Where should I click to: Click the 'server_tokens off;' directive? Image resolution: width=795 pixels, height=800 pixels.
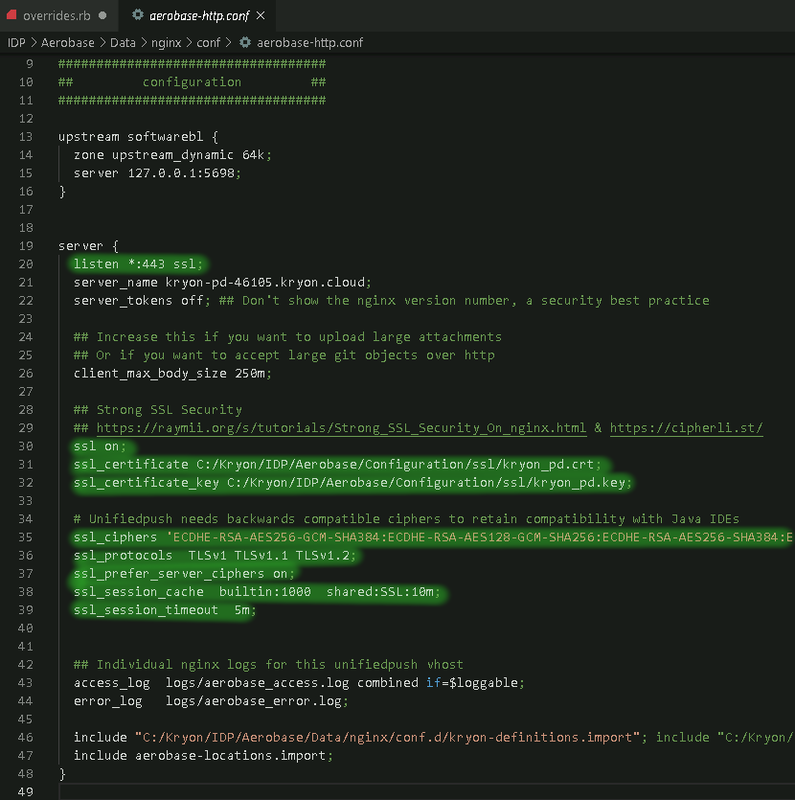141,301
